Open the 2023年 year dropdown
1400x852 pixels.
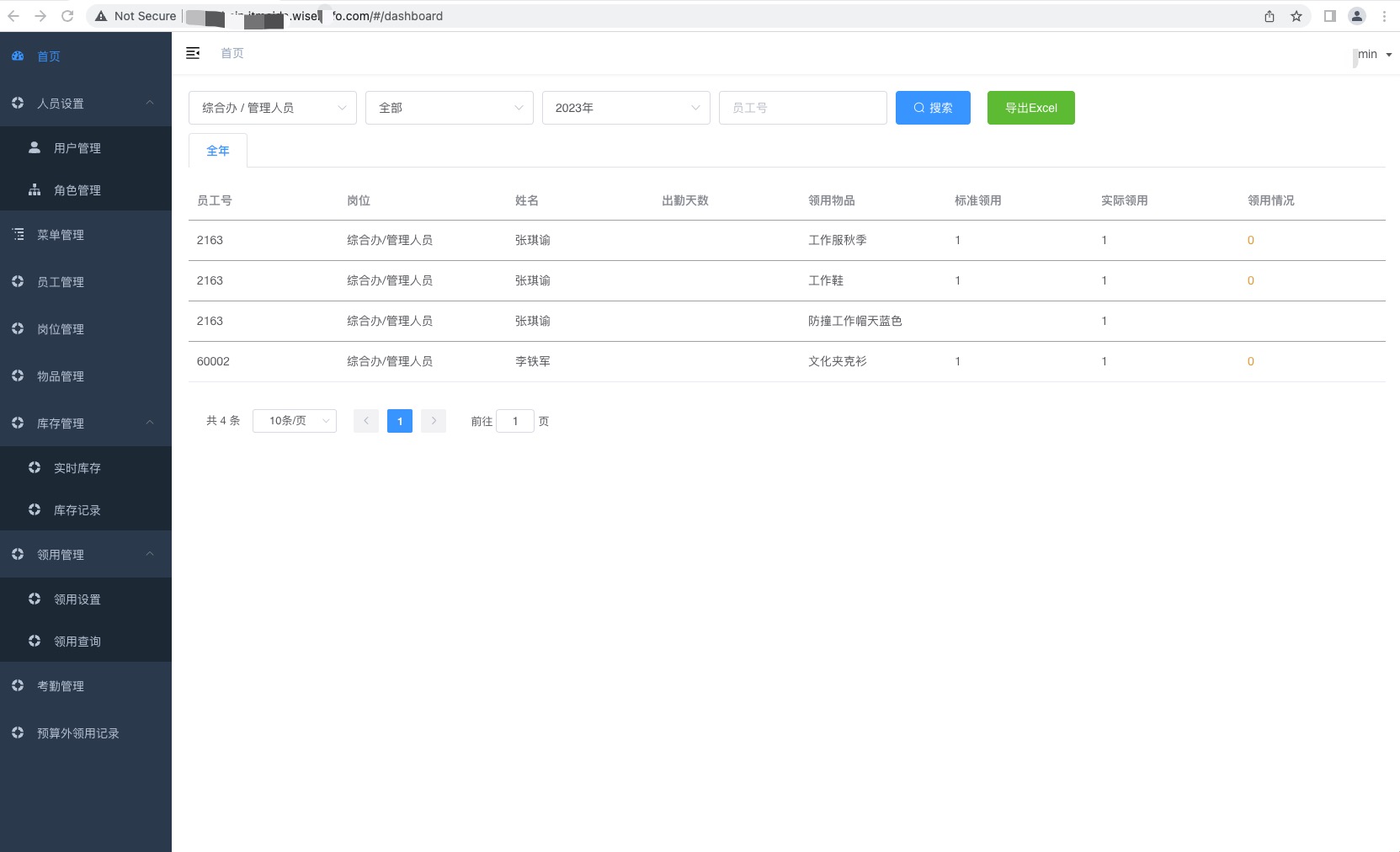pos(626,108)
